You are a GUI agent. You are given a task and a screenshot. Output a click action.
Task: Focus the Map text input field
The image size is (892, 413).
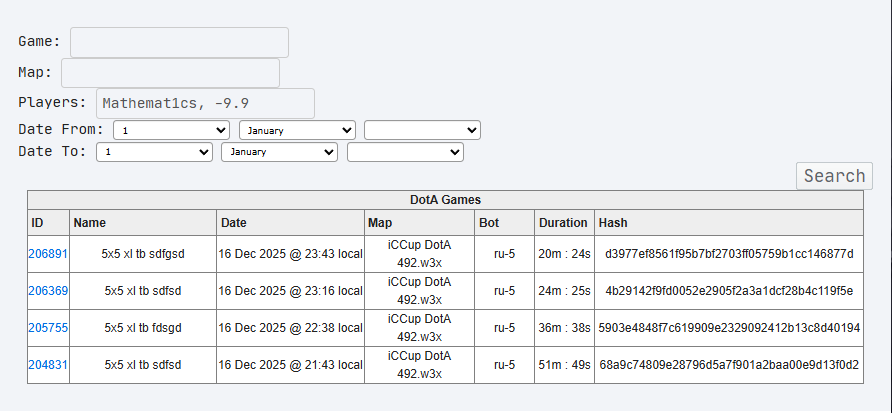point(170,73)
